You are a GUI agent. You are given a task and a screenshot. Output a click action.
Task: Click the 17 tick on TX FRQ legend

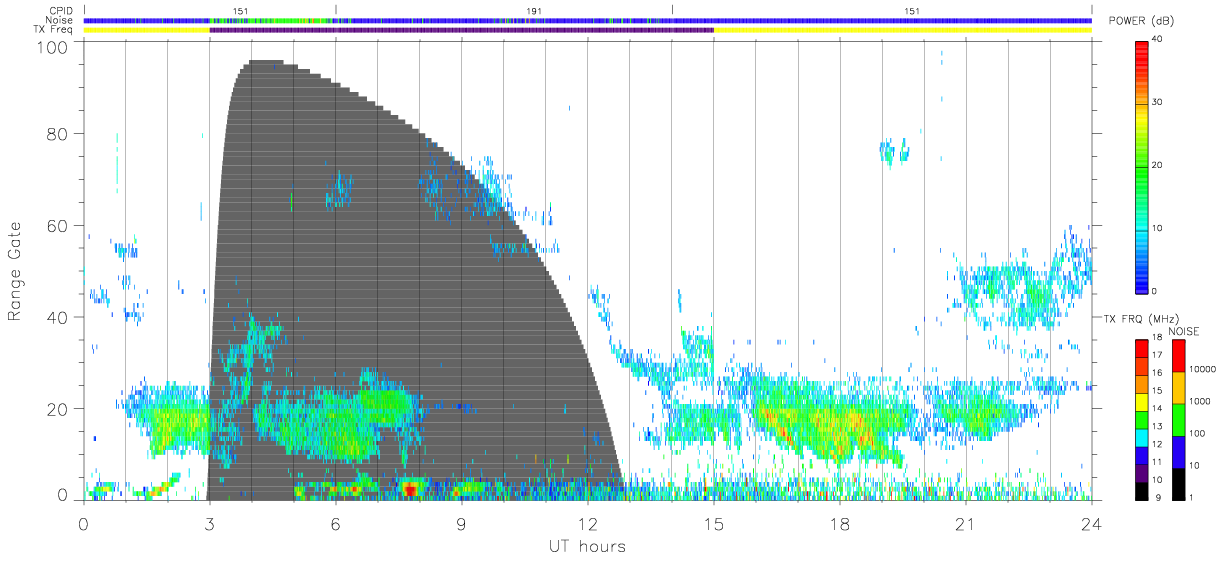(1158, 355)
